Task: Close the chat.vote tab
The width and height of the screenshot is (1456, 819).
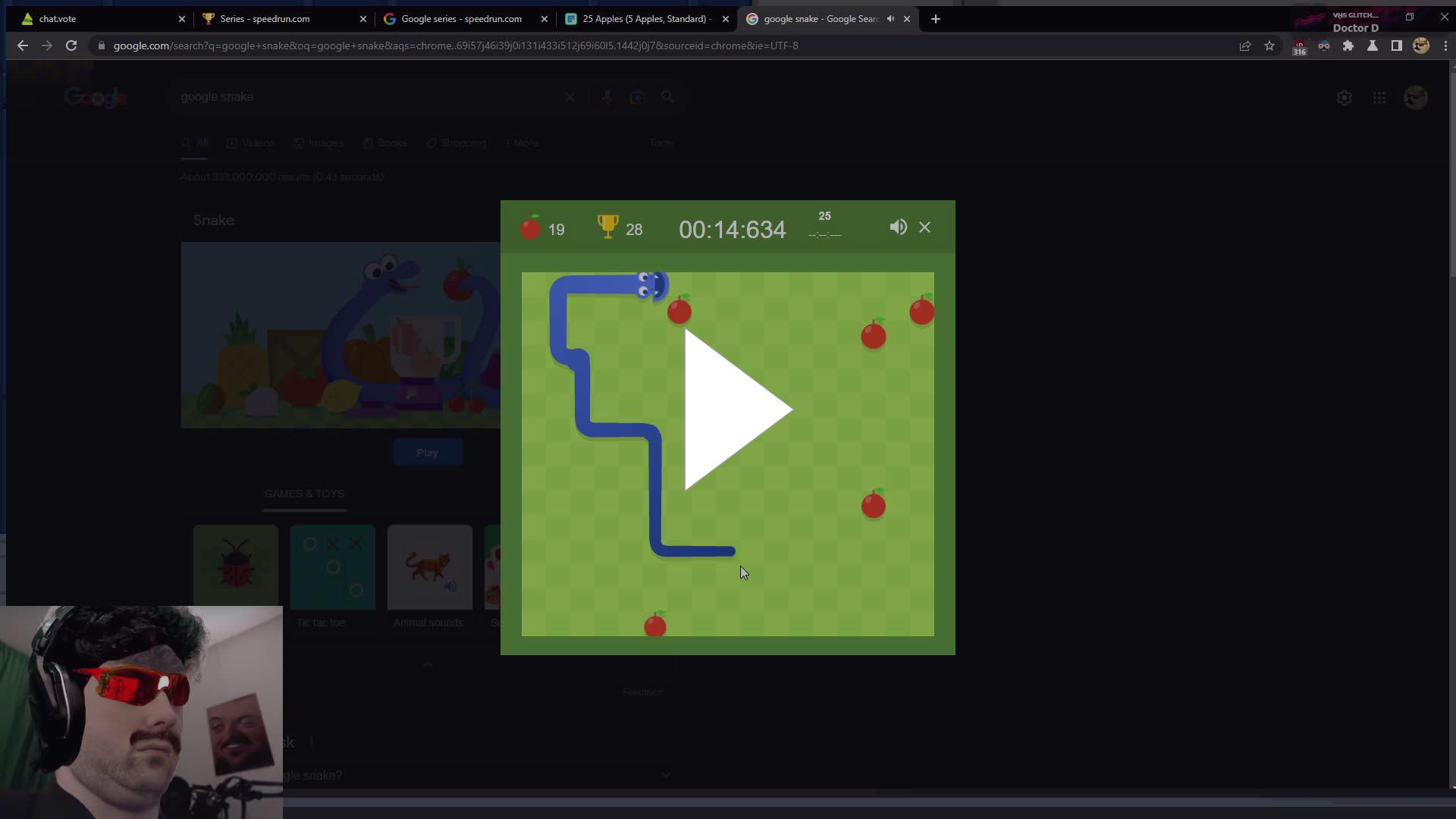Action: point(182,19)
